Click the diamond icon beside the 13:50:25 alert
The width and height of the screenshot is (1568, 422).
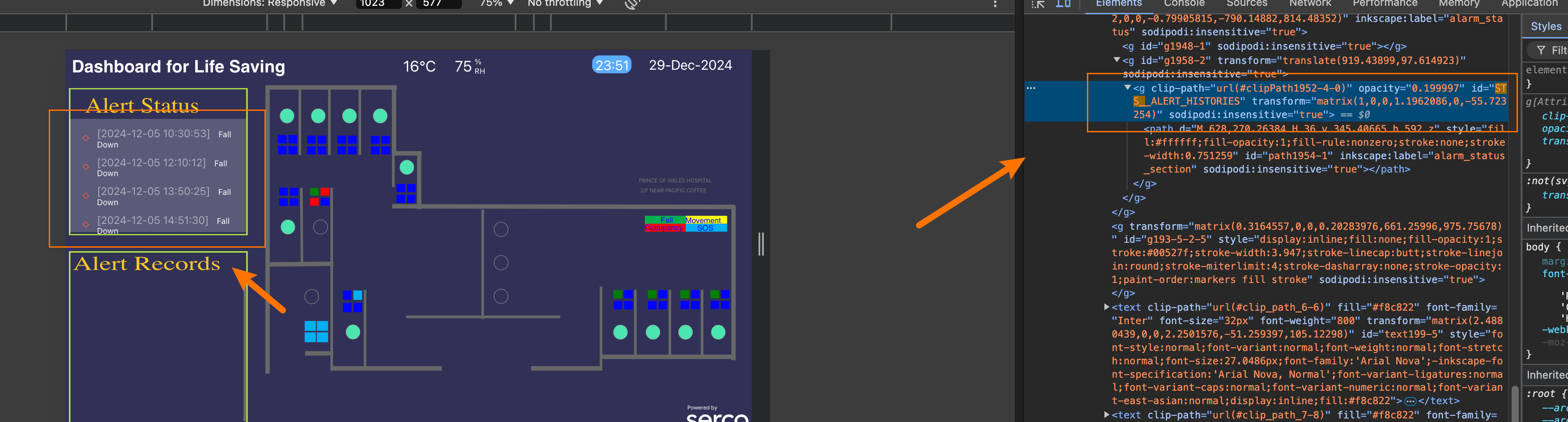coord(86,196)
